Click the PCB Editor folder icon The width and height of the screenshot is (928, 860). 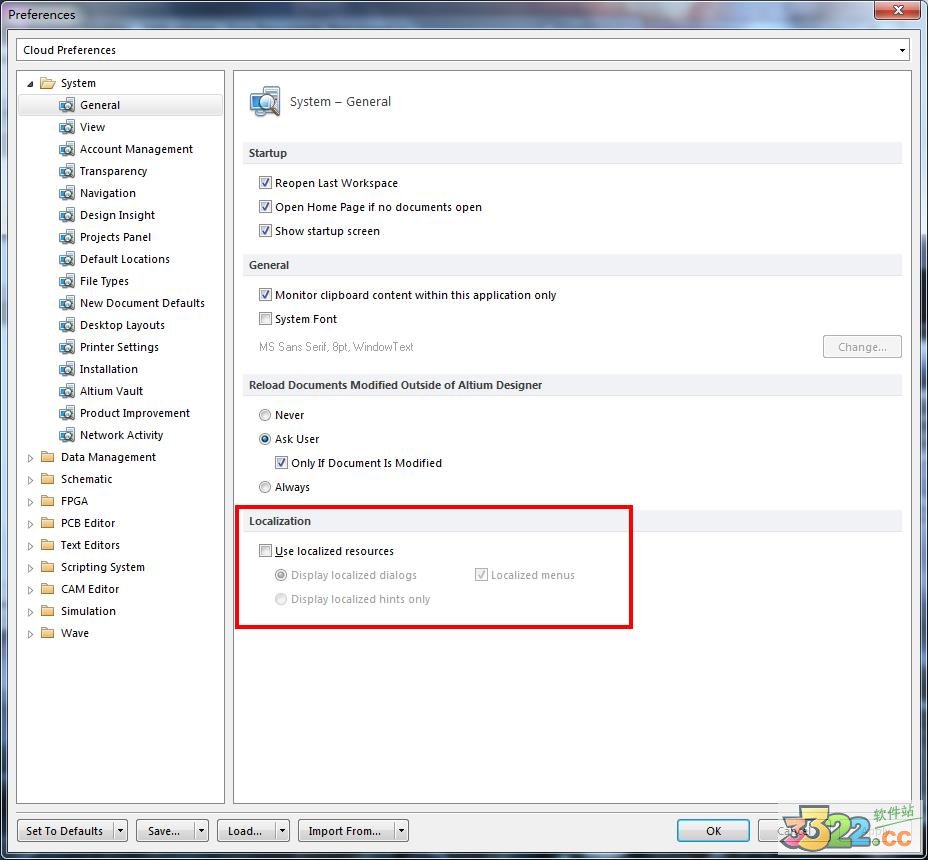tap(47, 523)
